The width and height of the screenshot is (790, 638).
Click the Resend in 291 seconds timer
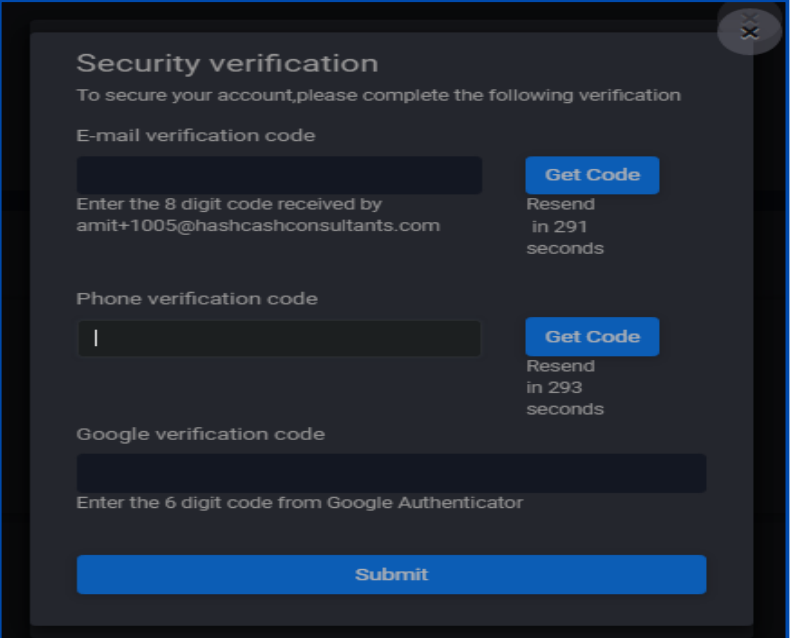tap(565, 226)
